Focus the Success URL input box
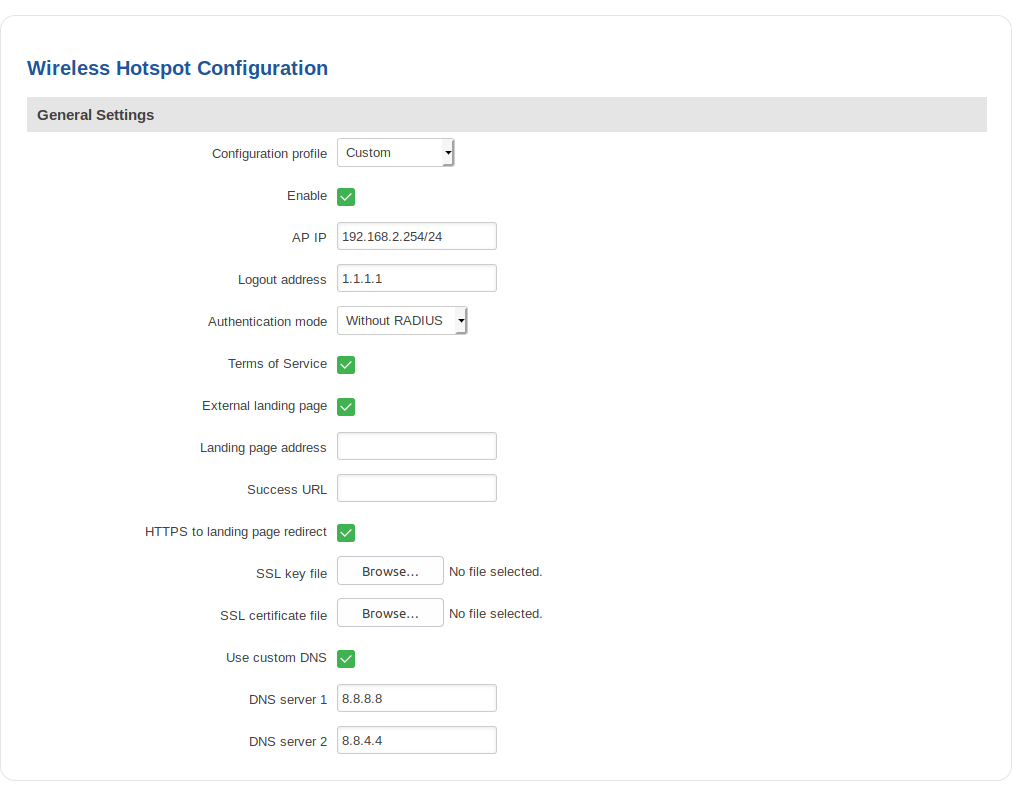The height and width of the screenshot is (796, 1012). [416, 487]
